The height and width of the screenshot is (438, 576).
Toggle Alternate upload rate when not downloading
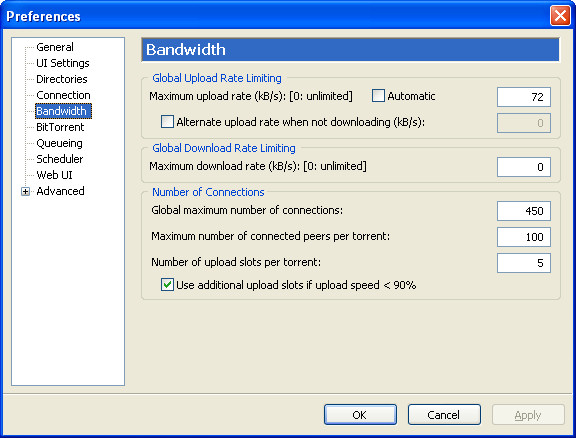pyautogui.click(x=167, y=122)
